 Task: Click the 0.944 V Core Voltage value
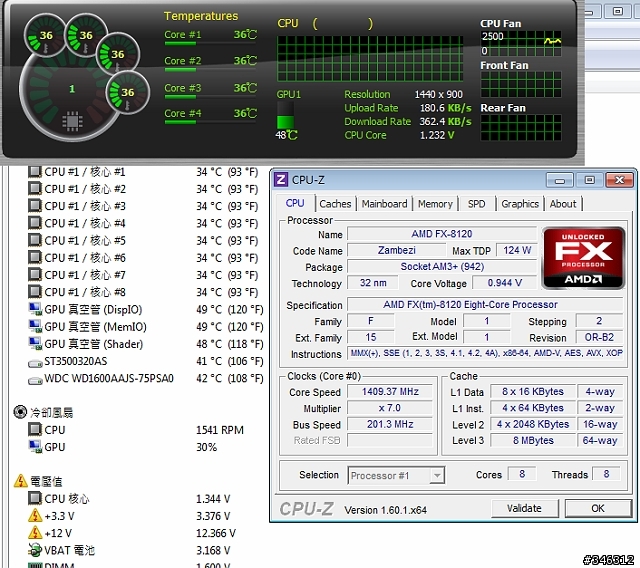pos(504,283)
